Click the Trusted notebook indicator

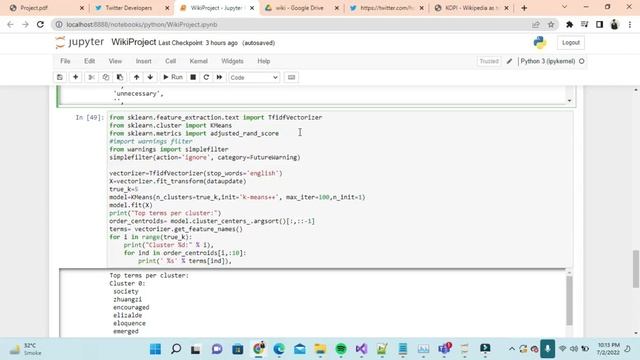(489, 61)
